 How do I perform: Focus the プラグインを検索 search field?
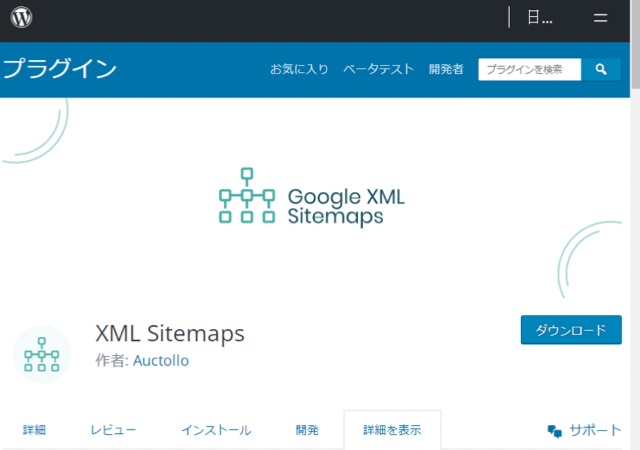pos(530,69)
